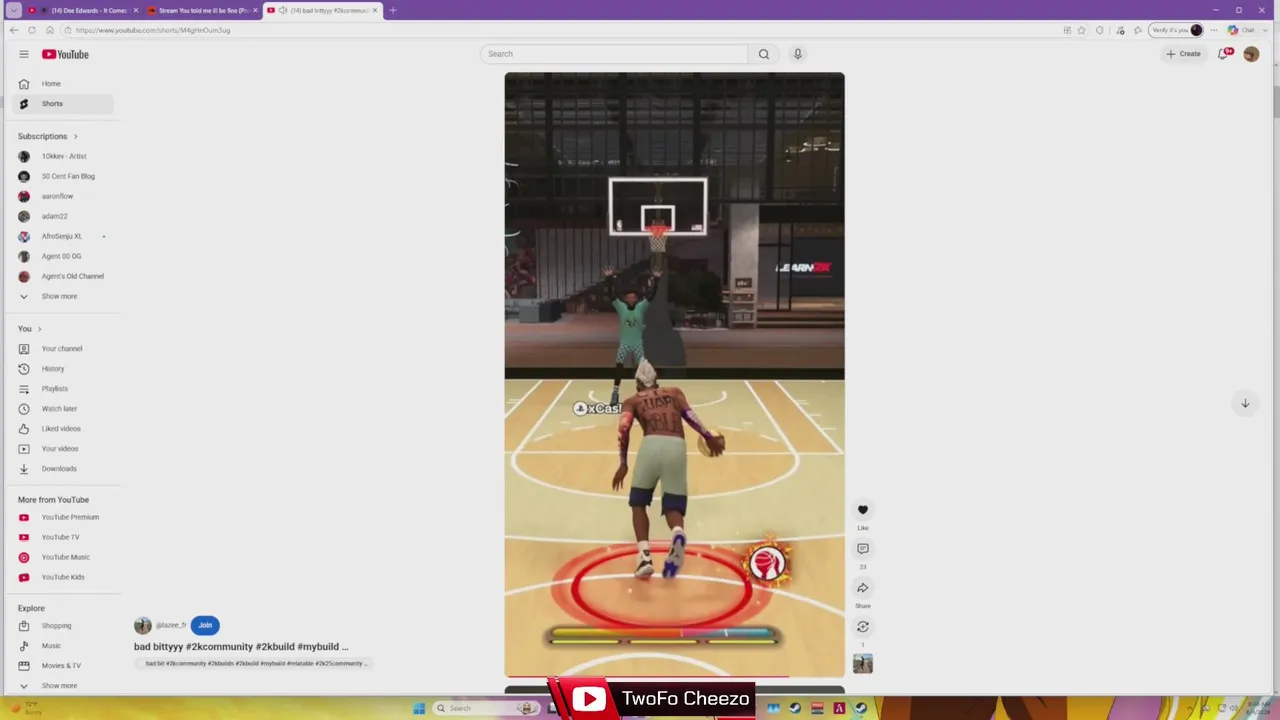The image size is (1280, 720).
Task: Go to the next Short with down arrow
Action: (x=1245, y=404)
